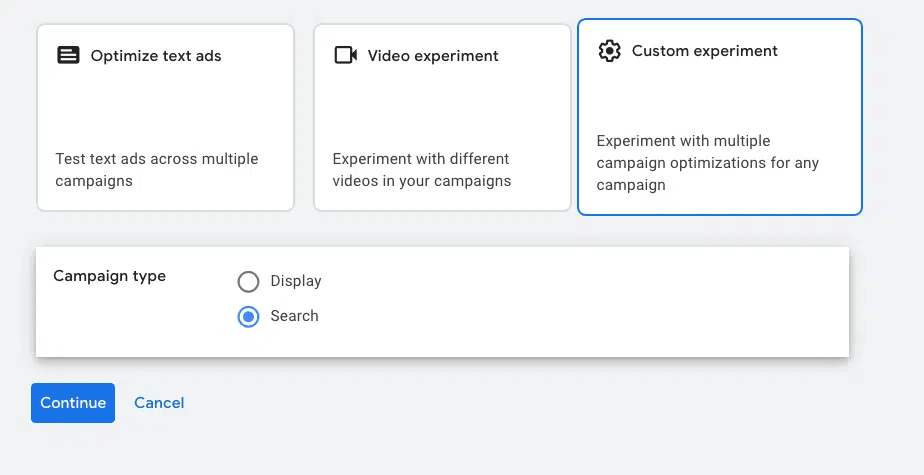Image resolution: width=924 pixels, height=475 pixels.
Task: Click blank middle of Optimize text ads card
Action: (x=165, y=108)
